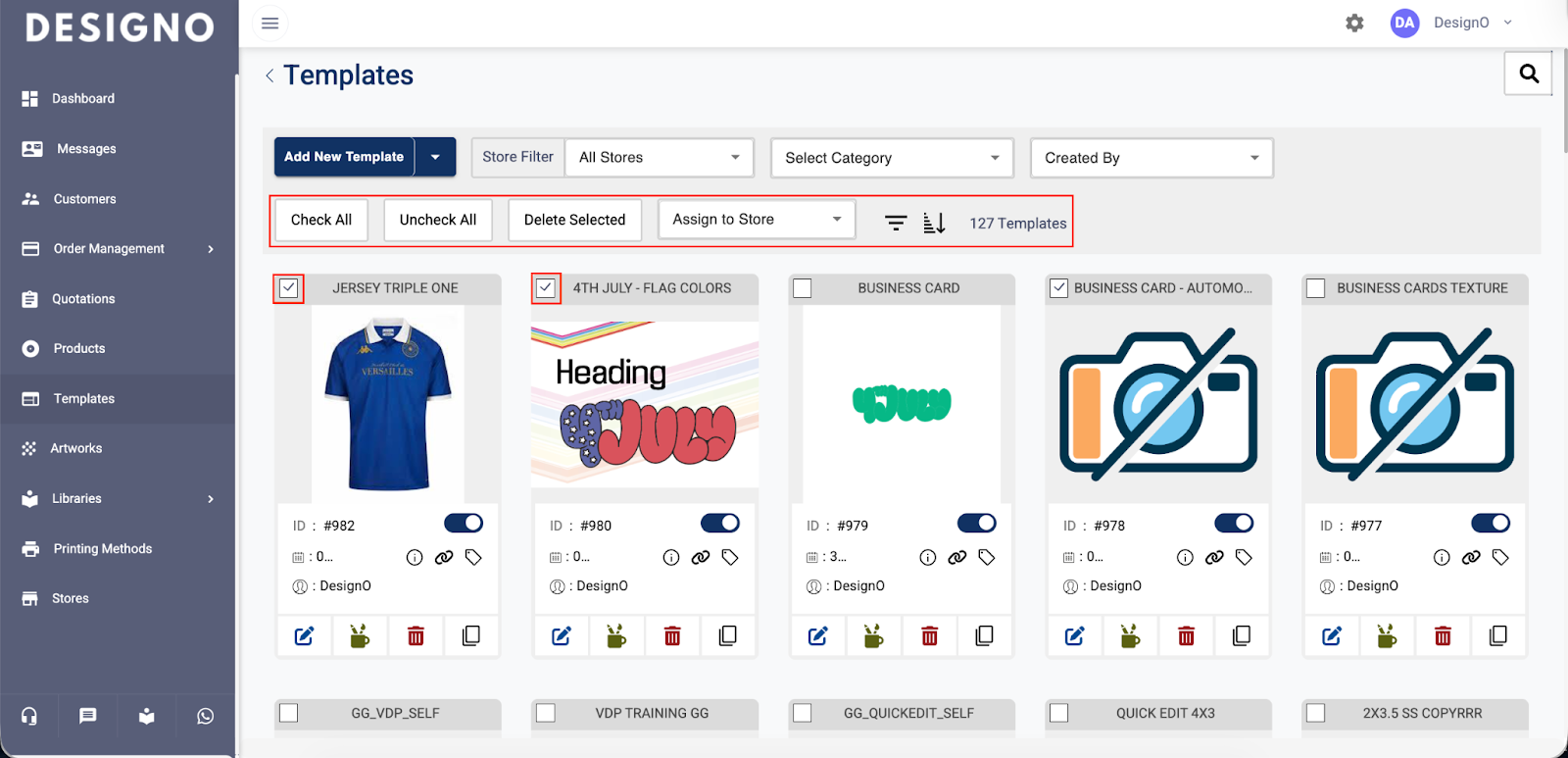Open the filter lines icon
1568x758 pixels.
point(895,223)
